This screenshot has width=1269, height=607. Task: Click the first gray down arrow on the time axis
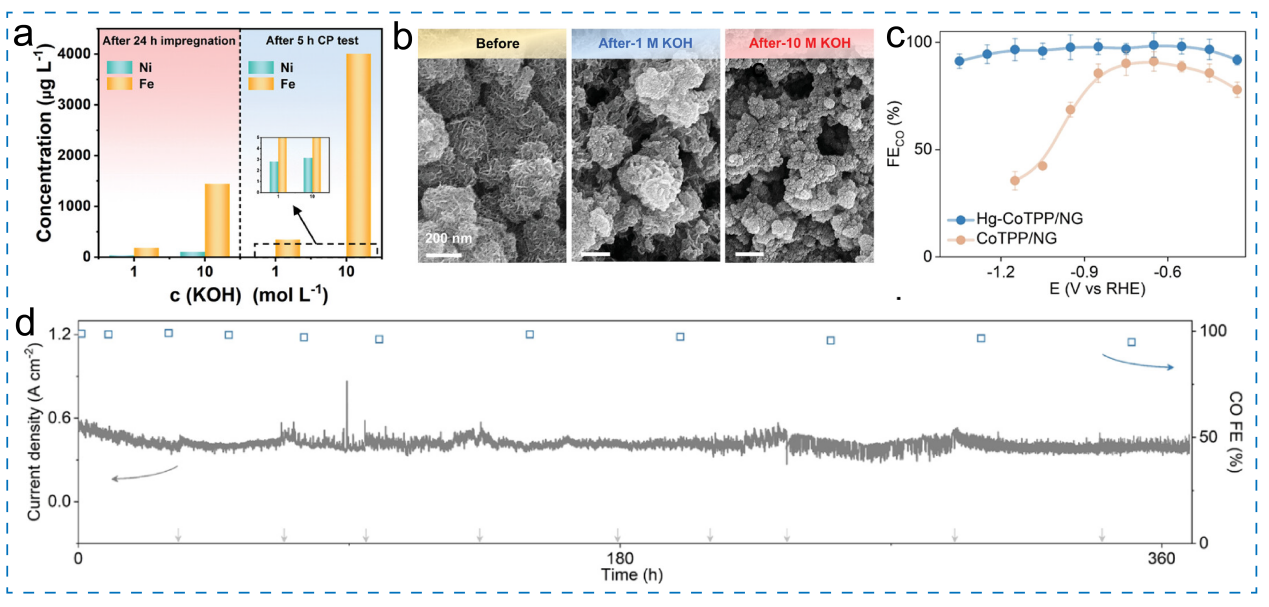[178, 535]
